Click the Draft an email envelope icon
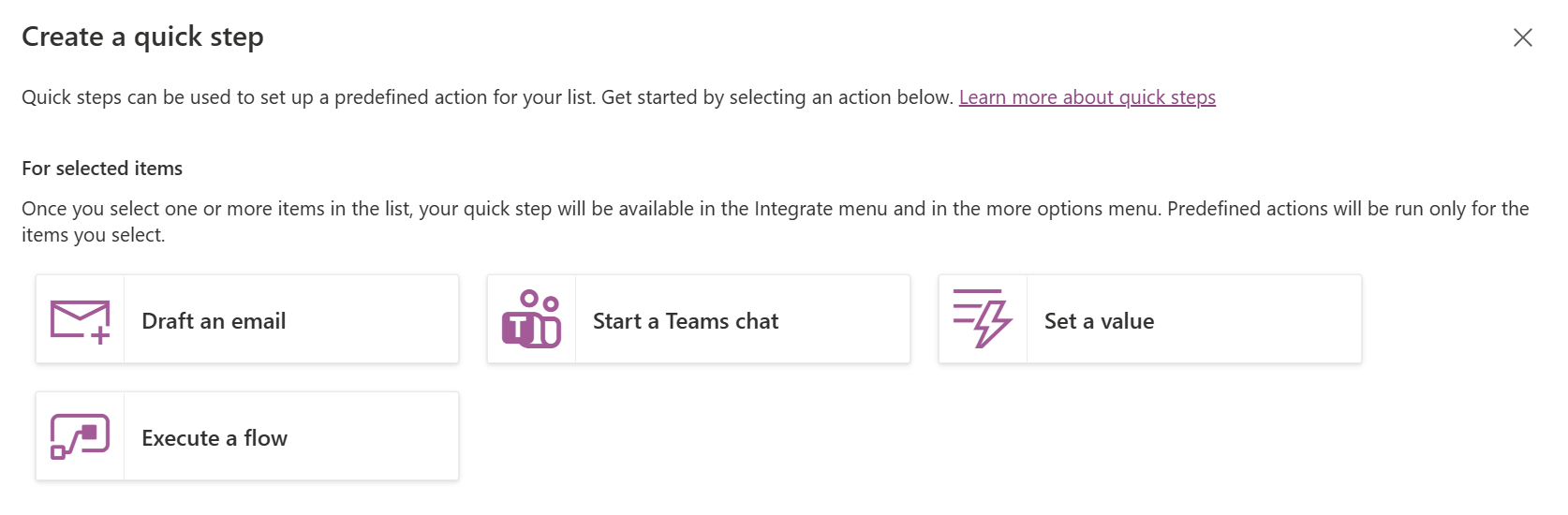 pyautogui.click(x=80, y=320)
